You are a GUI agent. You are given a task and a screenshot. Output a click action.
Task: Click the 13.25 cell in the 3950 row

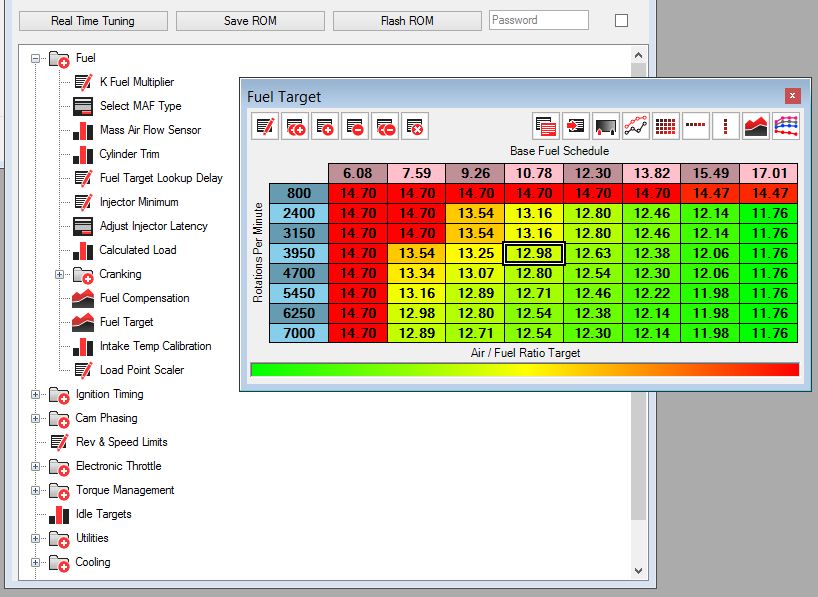[475, 254]
